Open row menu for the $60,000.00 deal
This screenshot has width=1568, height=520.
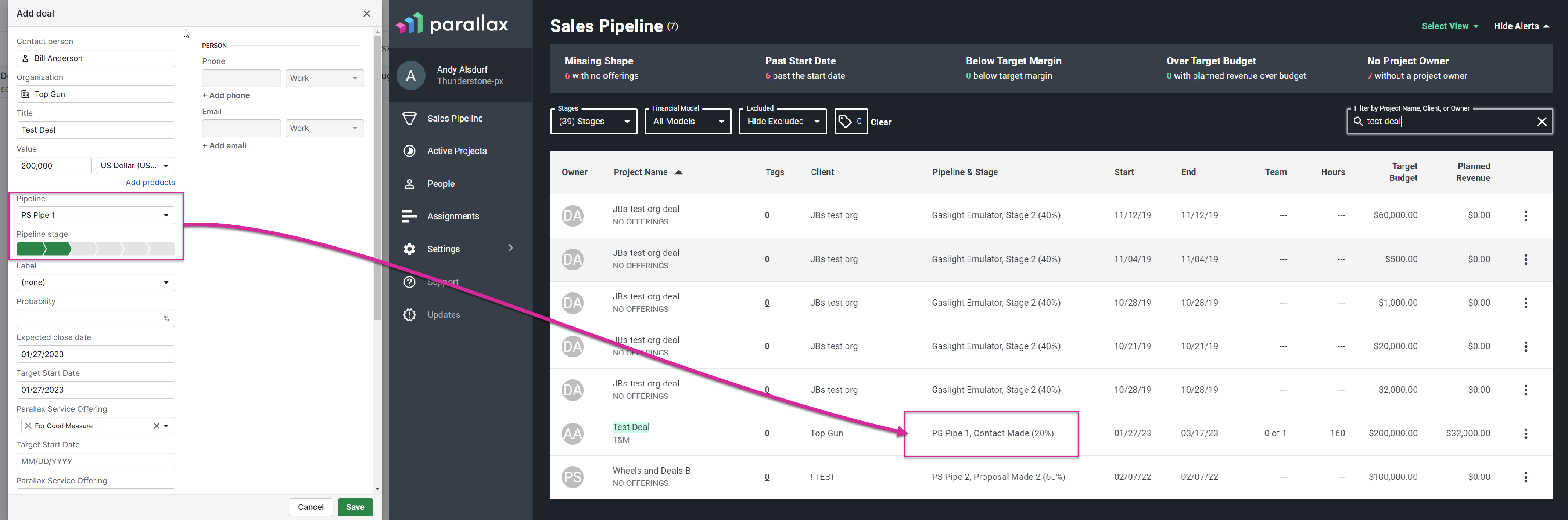1526,216
